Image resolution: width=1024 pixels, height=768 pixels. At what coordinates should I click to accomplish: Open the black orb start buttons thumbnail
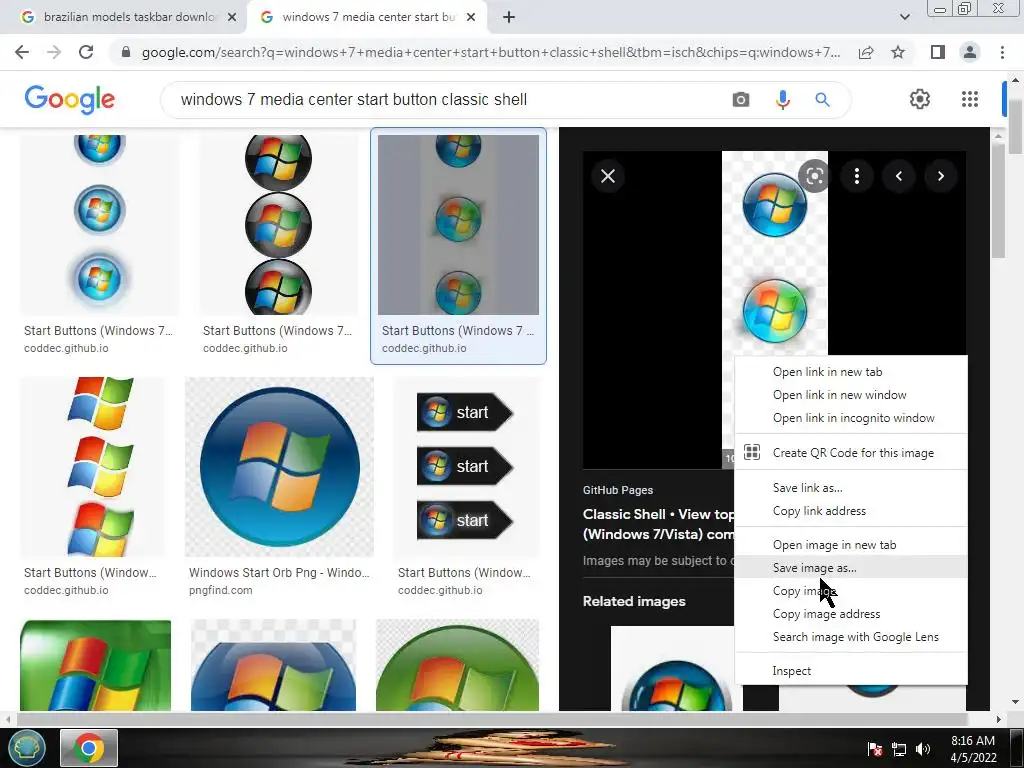pyautogui.click(x=279, y=225)
